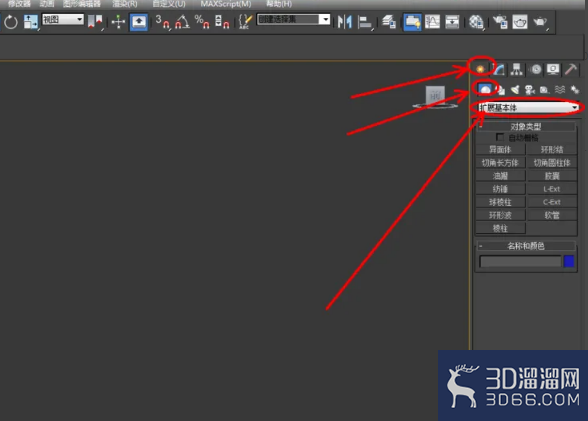Click the Mirror tool icon
This screenshot has width=588, height=421.
click(344, 22)
